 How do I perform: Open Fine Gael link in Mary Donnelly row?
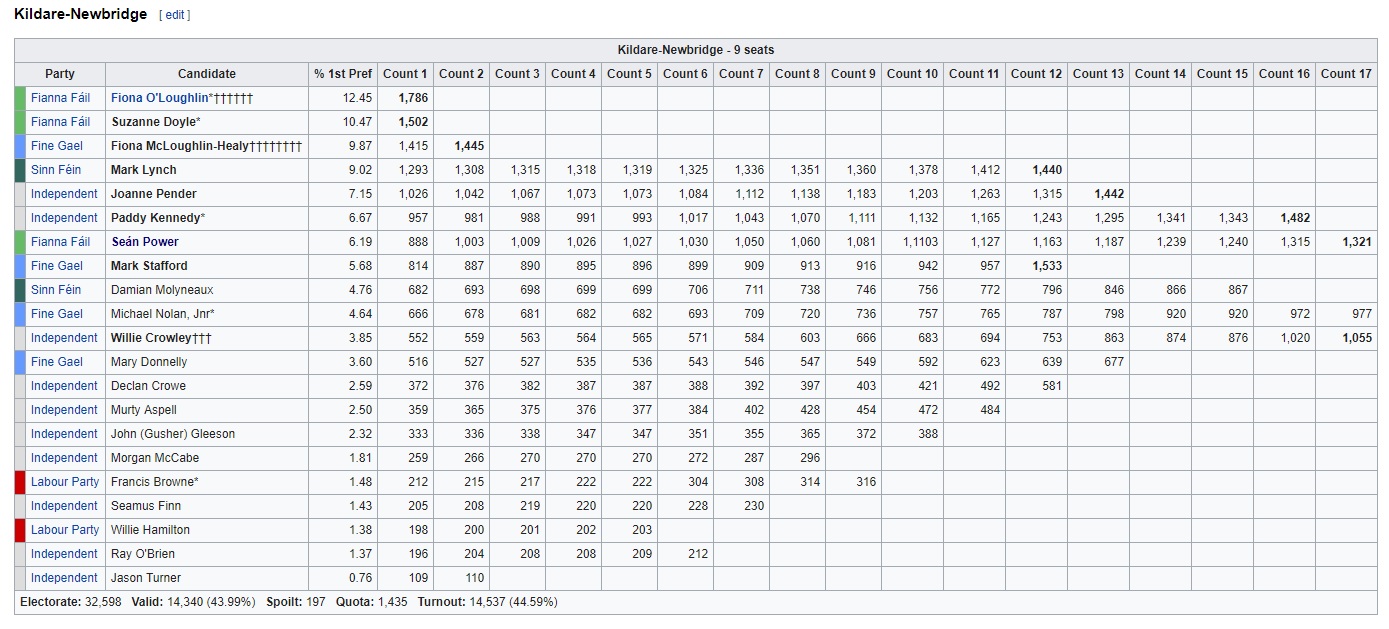[57, 362]
